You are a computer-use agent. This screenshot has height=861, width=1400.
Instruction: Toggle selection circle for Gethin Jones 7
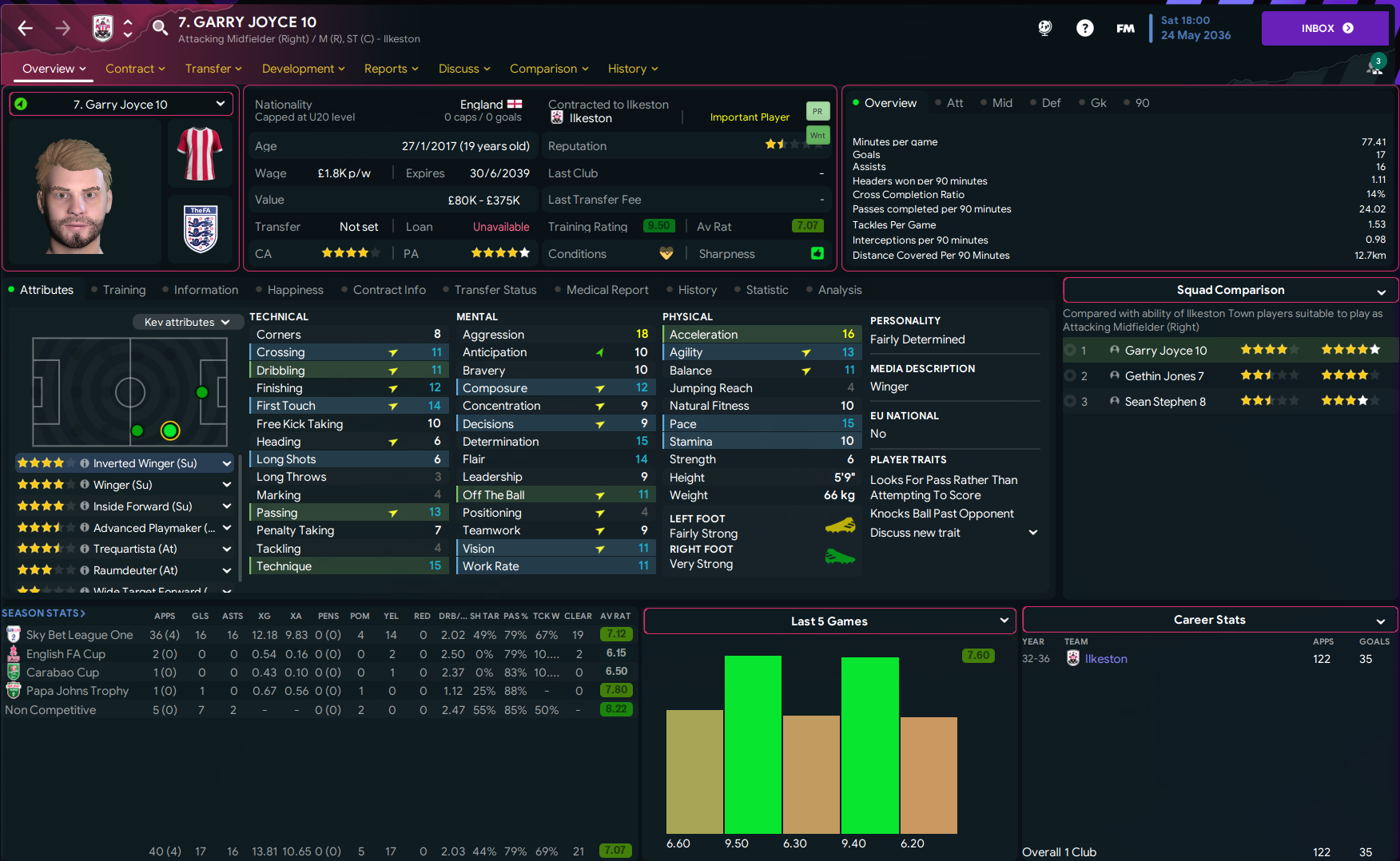pos(1070,375)
